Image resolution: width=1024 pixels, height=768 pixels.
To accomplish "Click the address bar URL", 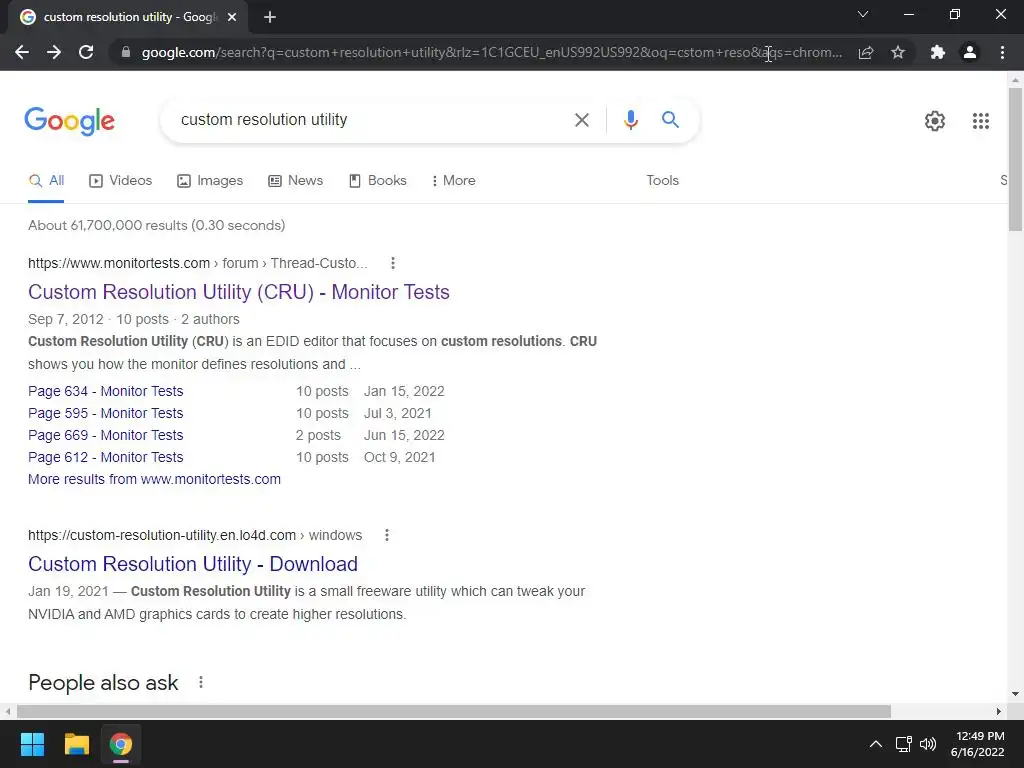I will pyautogui.click(x=491, y=52).
